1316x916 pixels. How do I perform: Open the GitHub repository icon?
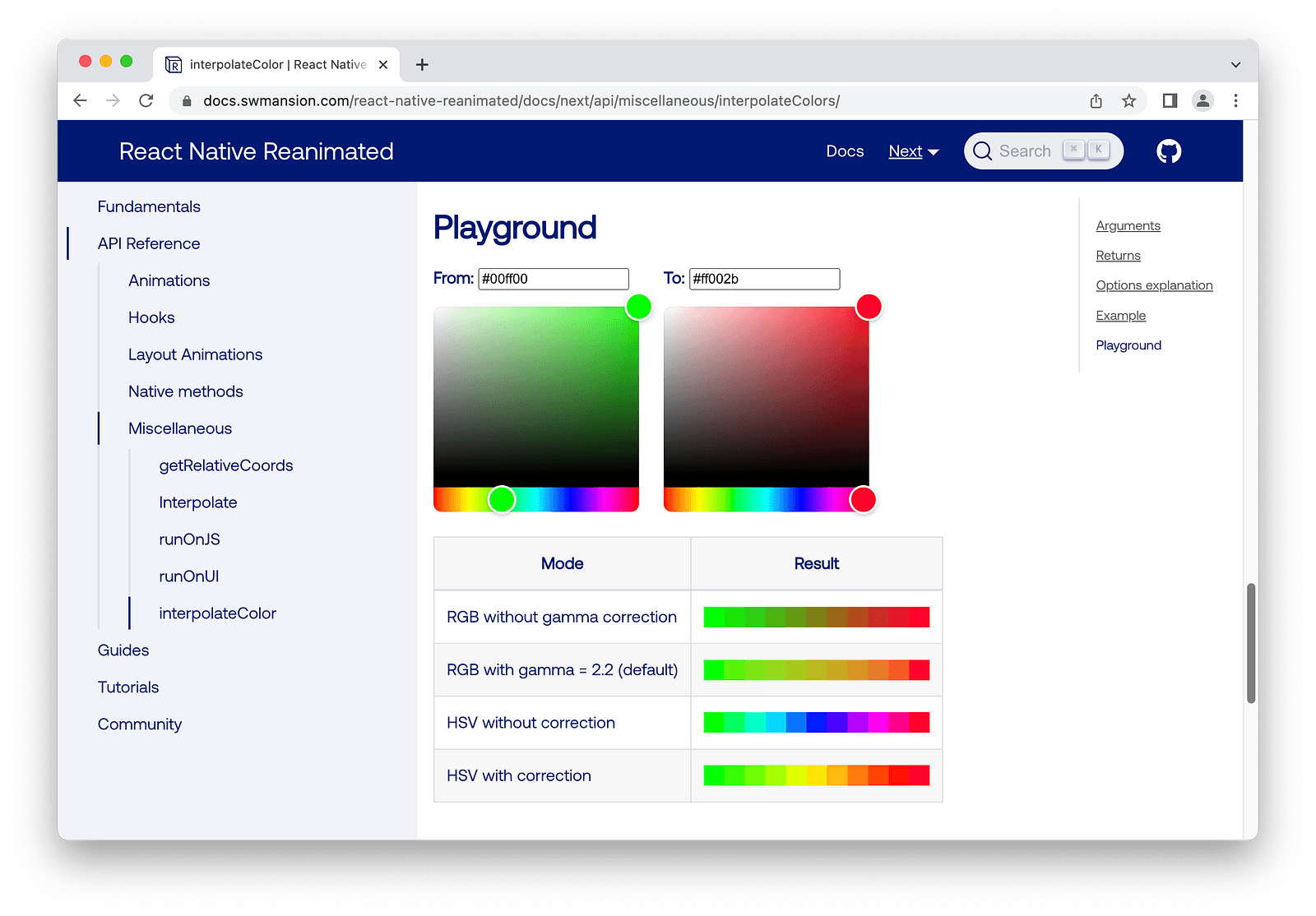point(1168,151)
